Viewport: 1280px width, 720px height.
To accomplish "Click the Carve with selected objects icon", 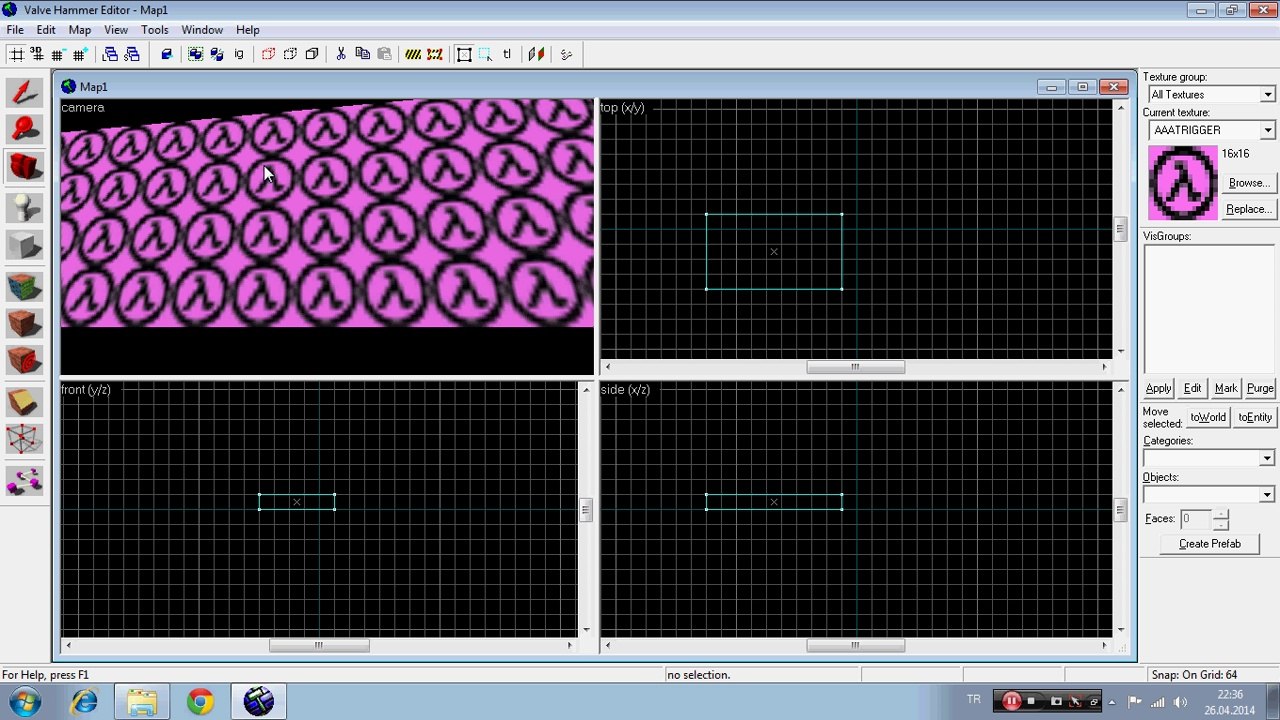I will (167, 54).
